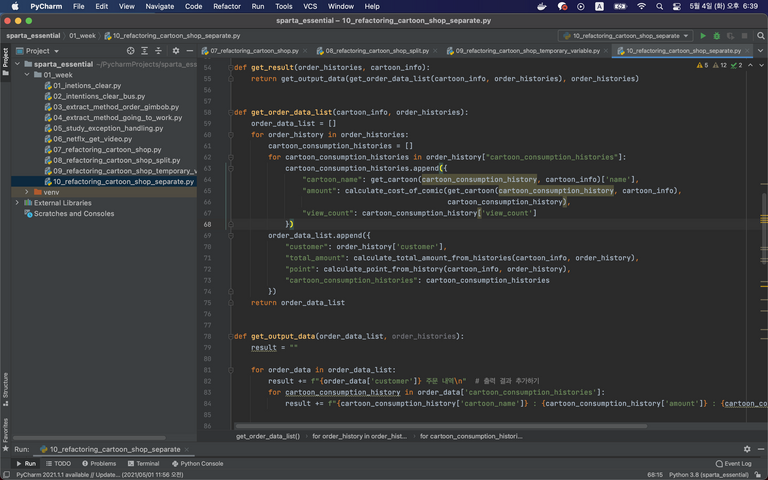Click Project panel horizontal scrollbar
This screenshot has height=480, width=768.
click(89, 438)
